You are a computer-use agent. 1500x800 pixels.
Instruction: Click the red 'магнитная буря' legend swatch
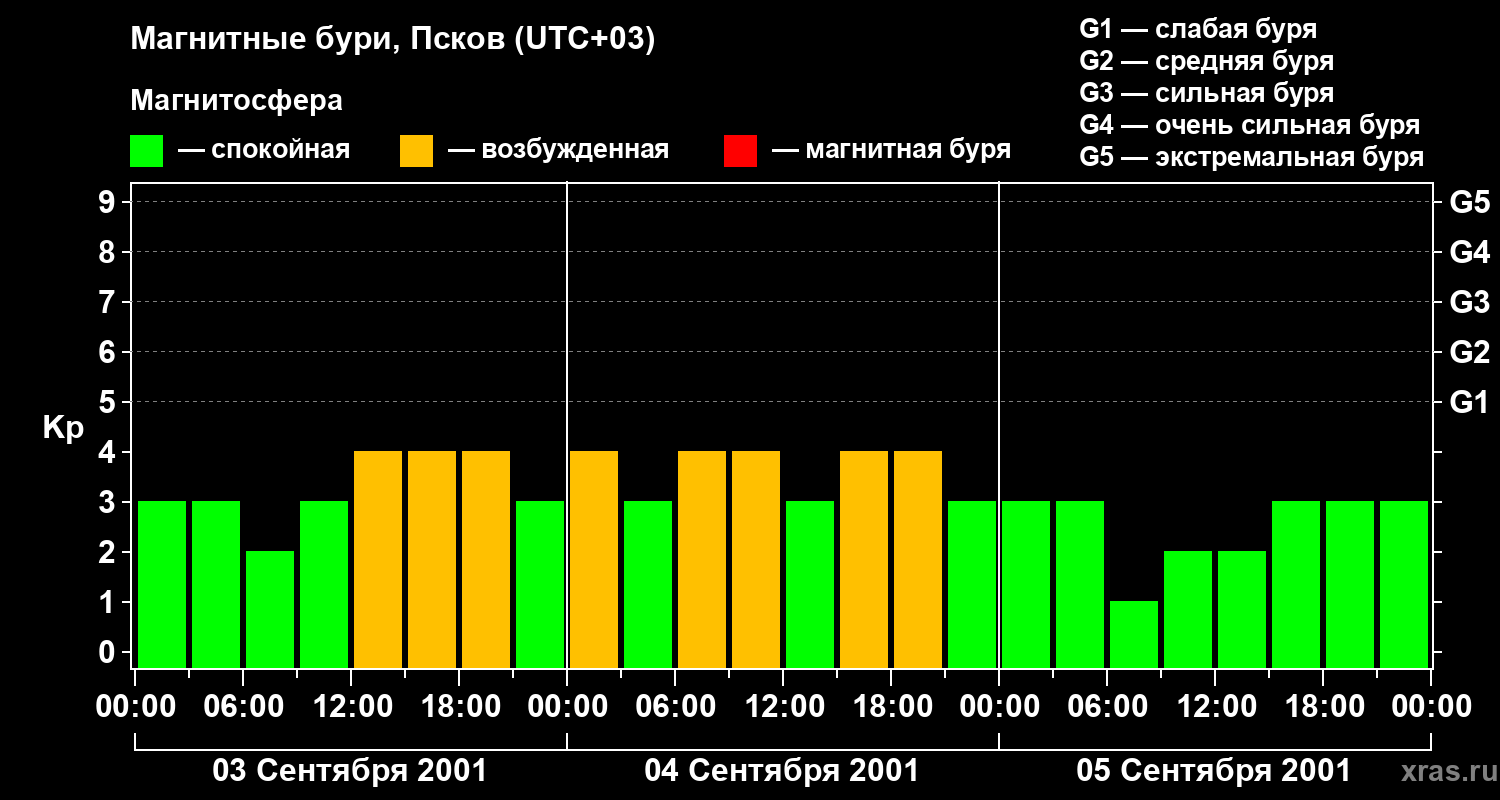click(740, 151)
